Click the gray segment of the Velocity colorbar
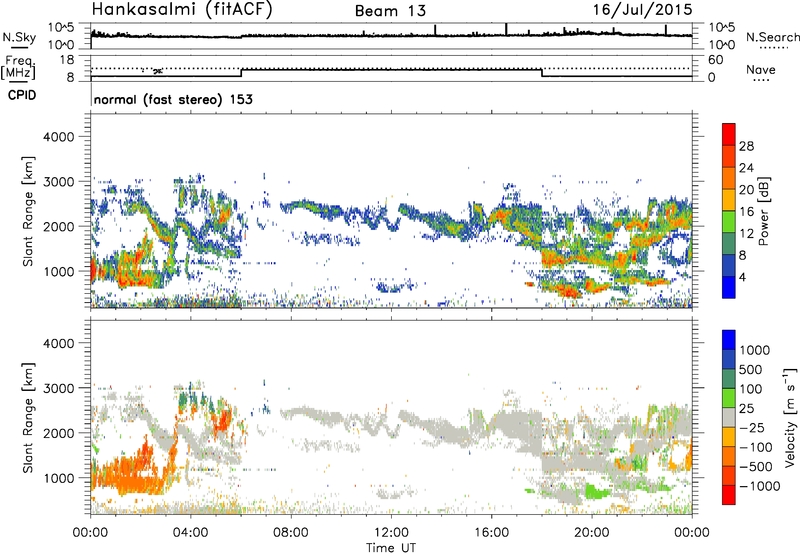Image resolution: width=800 pixels, height=554 pixels. [x=729, y=417]
